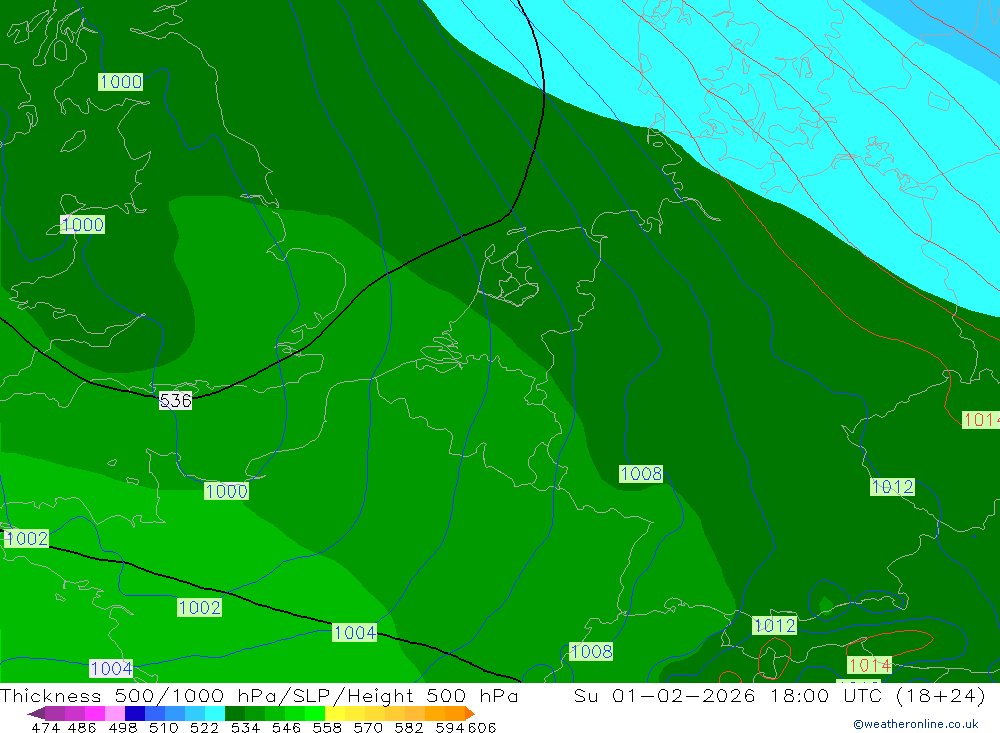This screenshot has width=1000, height=733.
Task: Click the red 1014 label near Italy
Action: (x=869, y=665)
